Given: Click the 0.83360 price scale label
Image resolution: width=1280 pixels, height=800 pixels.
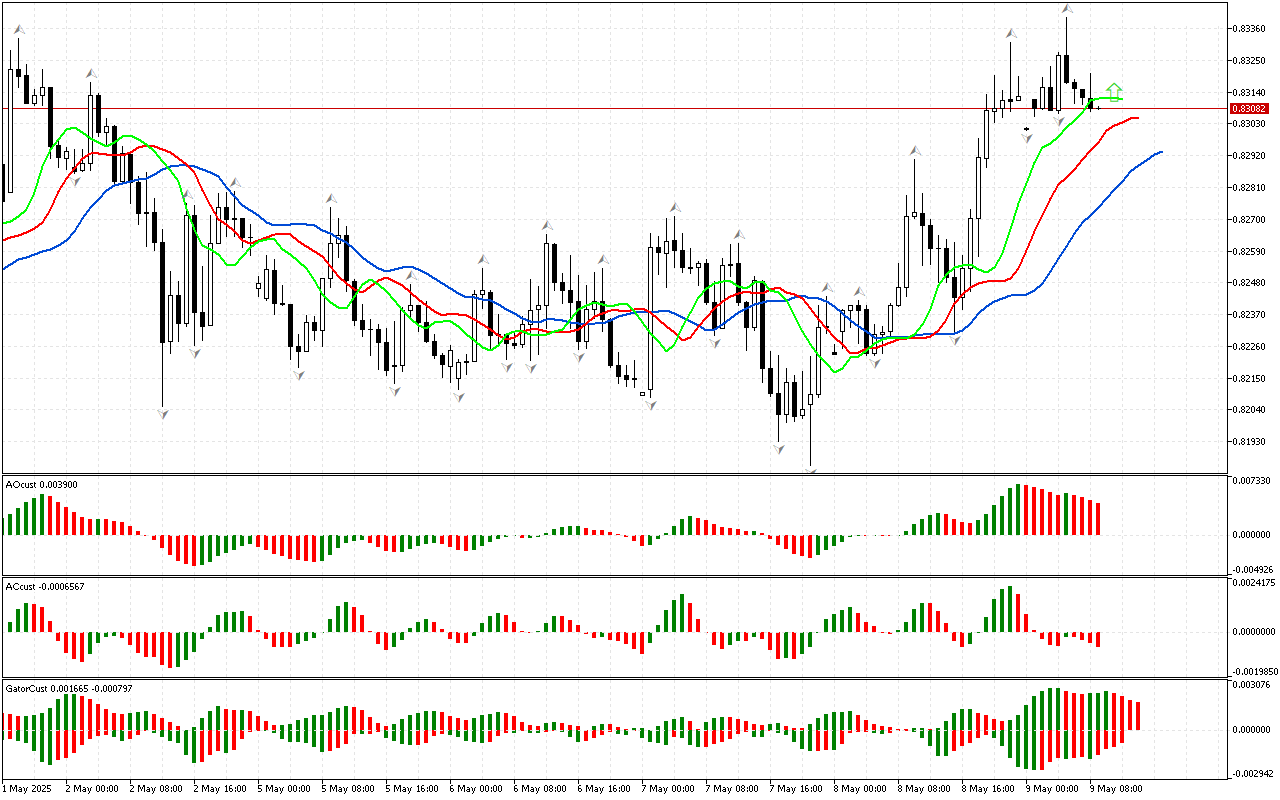Looking at the screenshot, I should click(x=1251, y=28).
